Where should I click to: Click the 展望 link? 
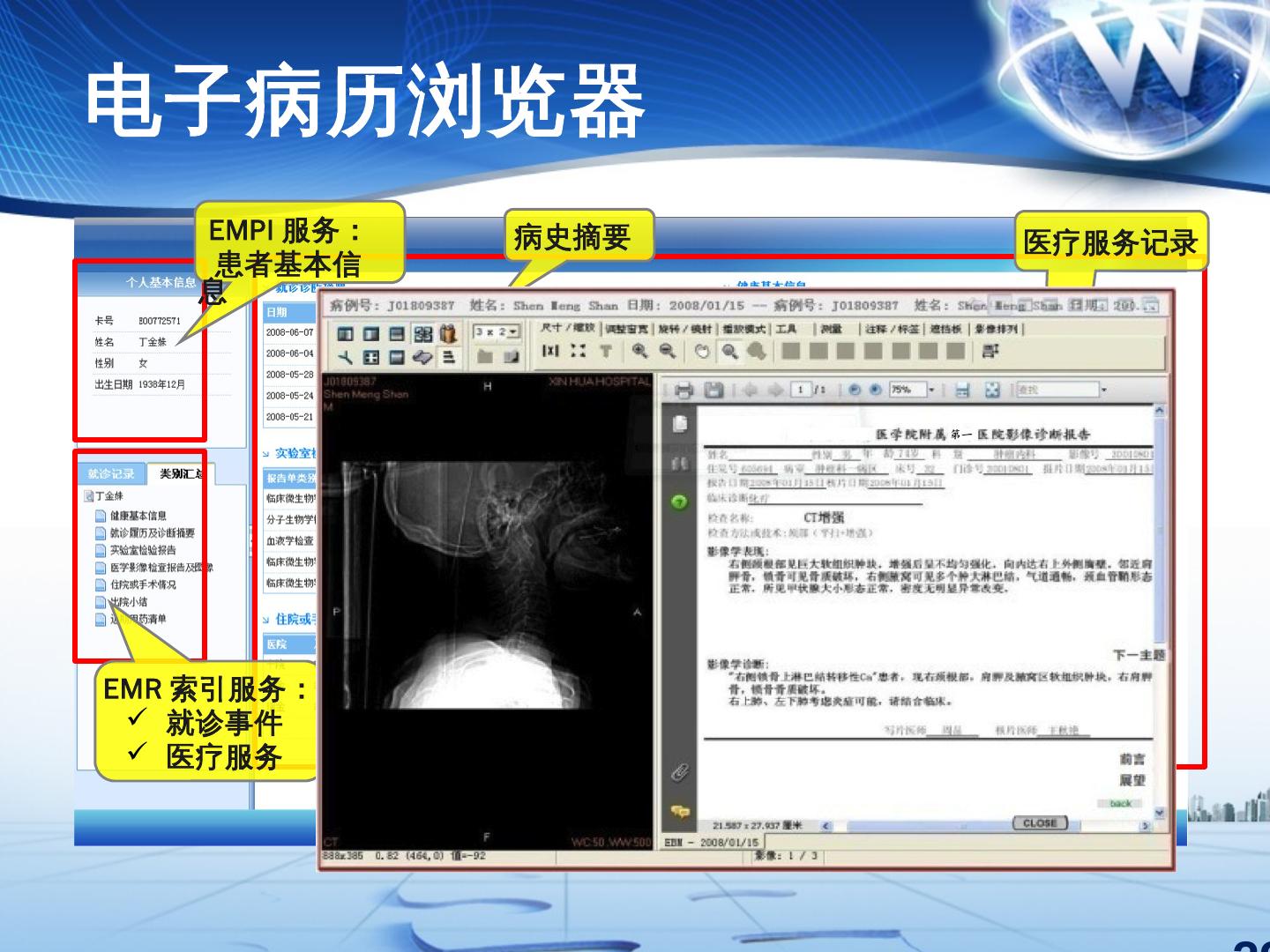coord(1132,780)
